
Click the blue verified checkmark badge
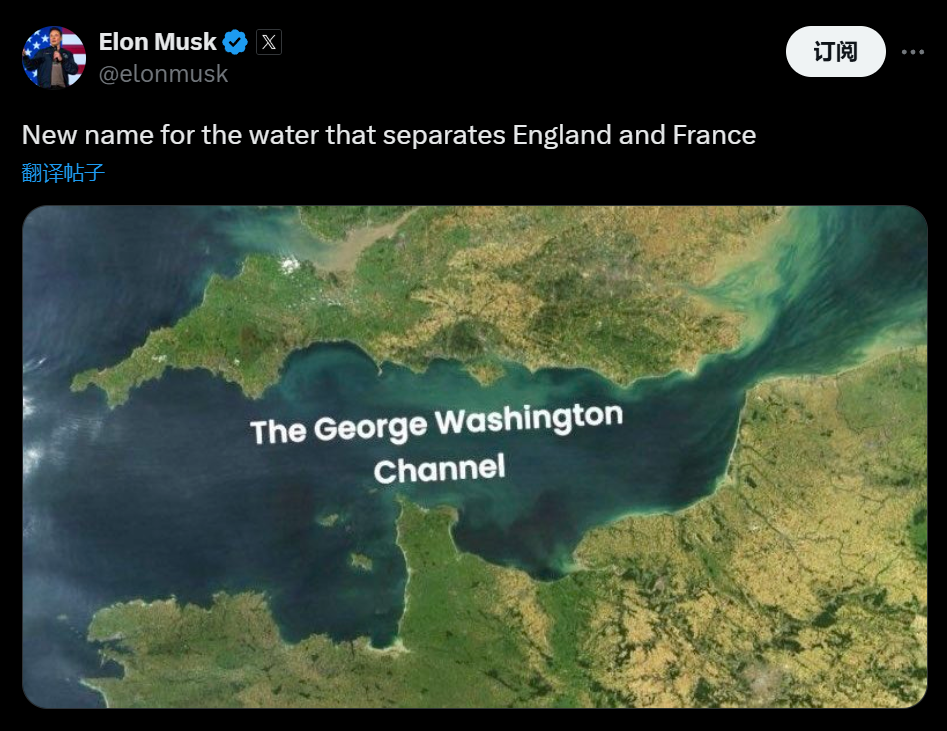(x=236, y=42)
